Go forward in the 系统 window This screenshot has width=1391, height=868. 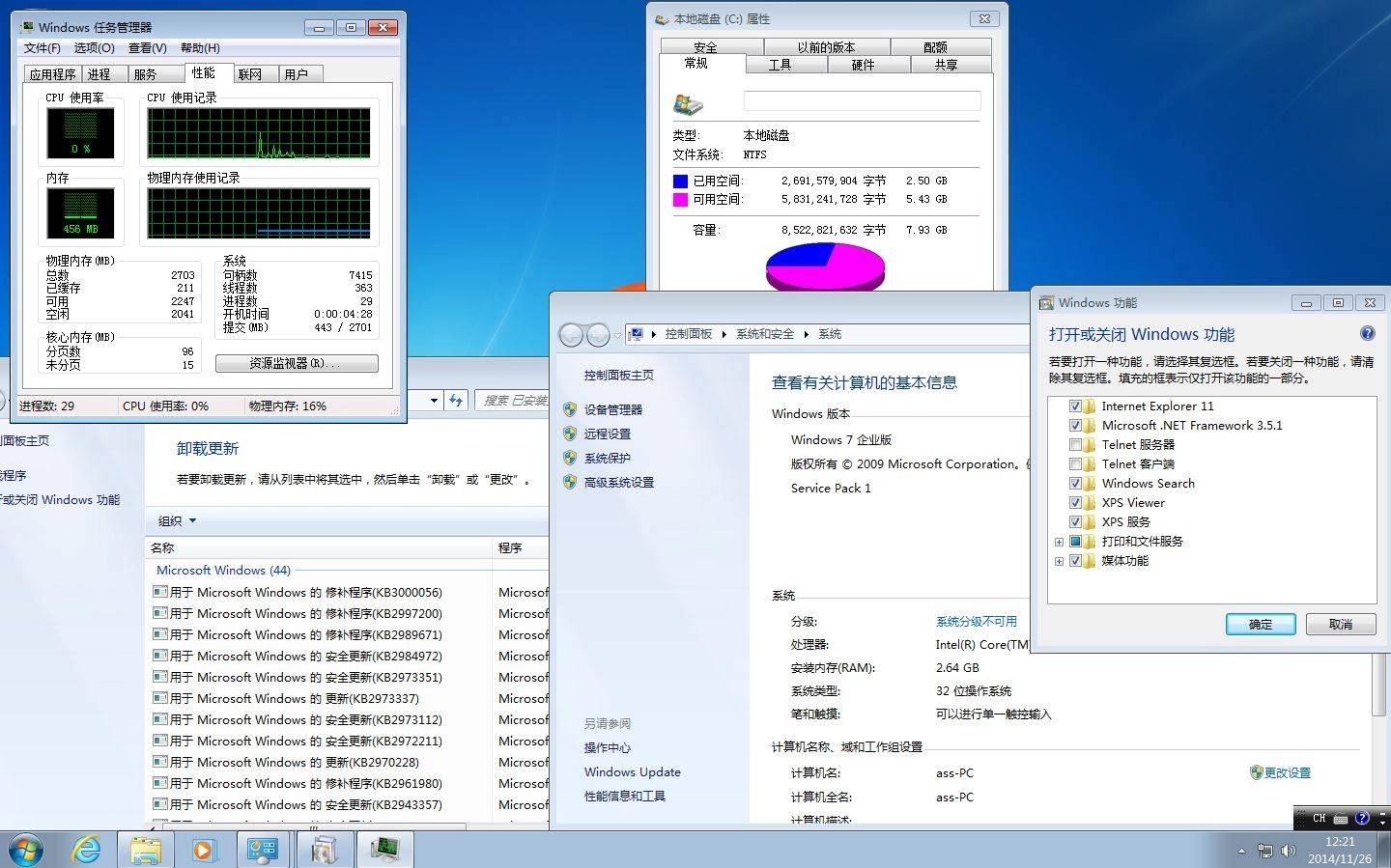[x=598, y=335]
